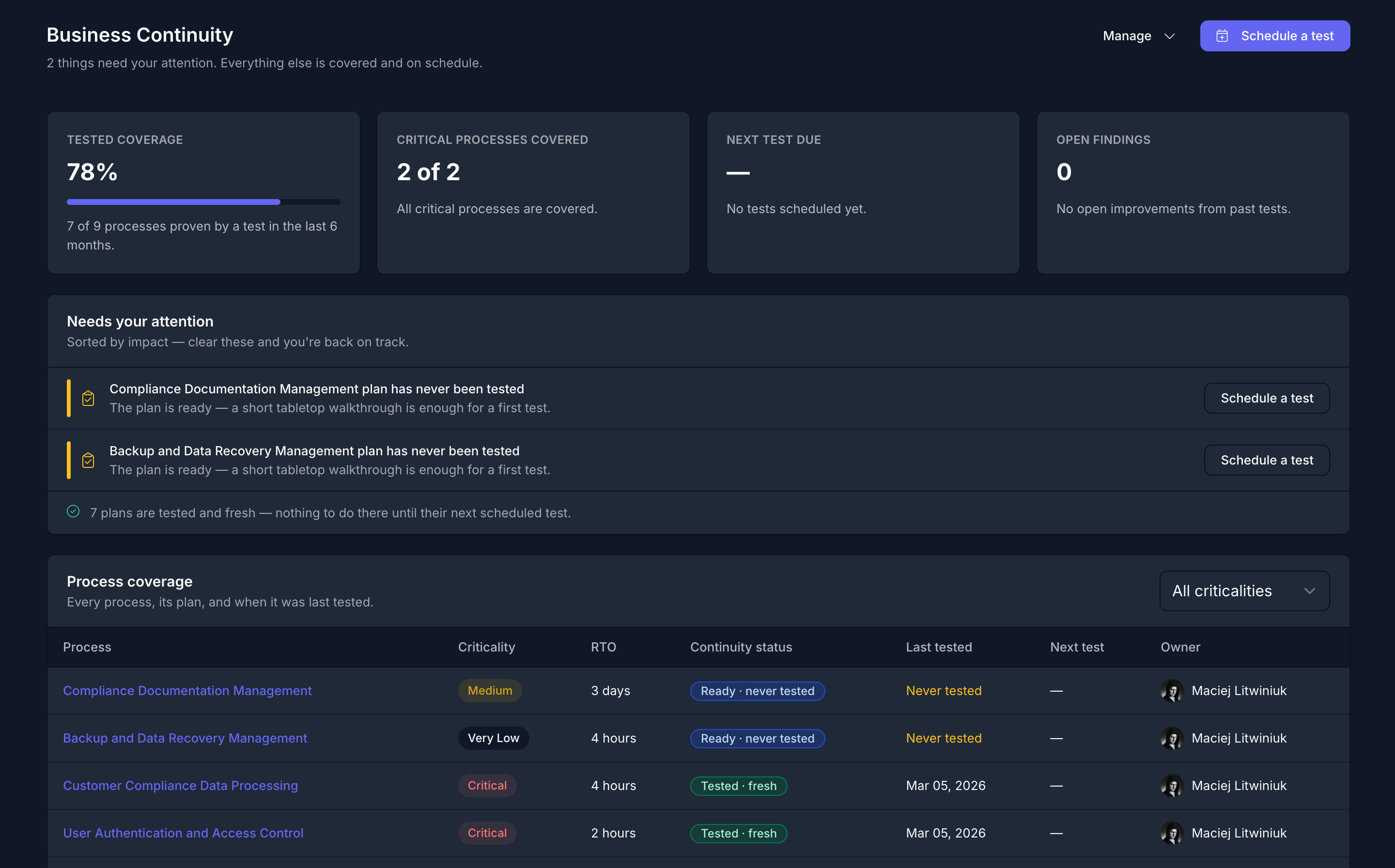This screenshot has height=868, width=1395.
Task: Click the owner avatar in the User Authentication row
Action: (1172, 833)
